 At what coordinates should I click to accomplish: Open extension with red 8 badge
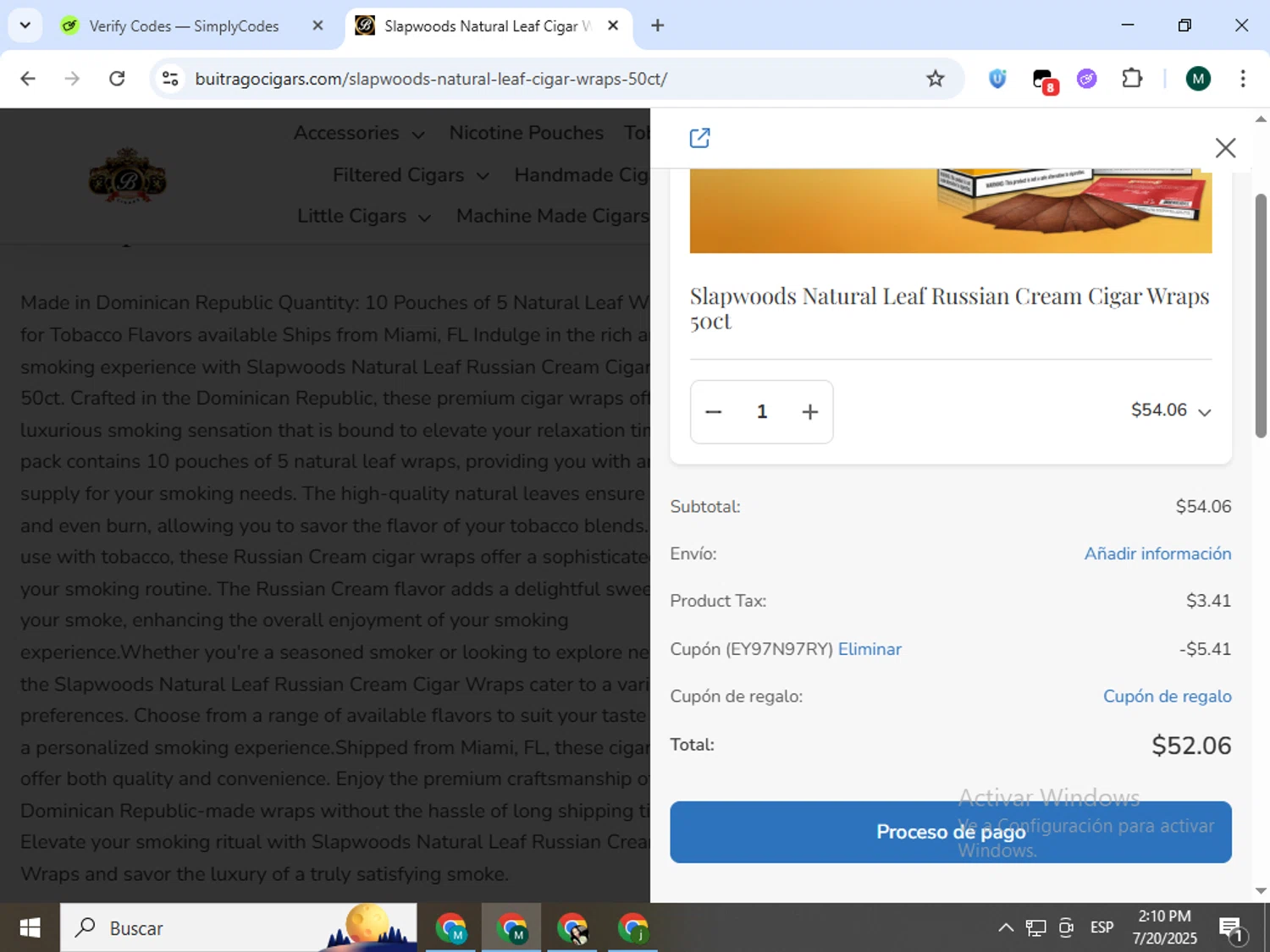[1044, 80]
